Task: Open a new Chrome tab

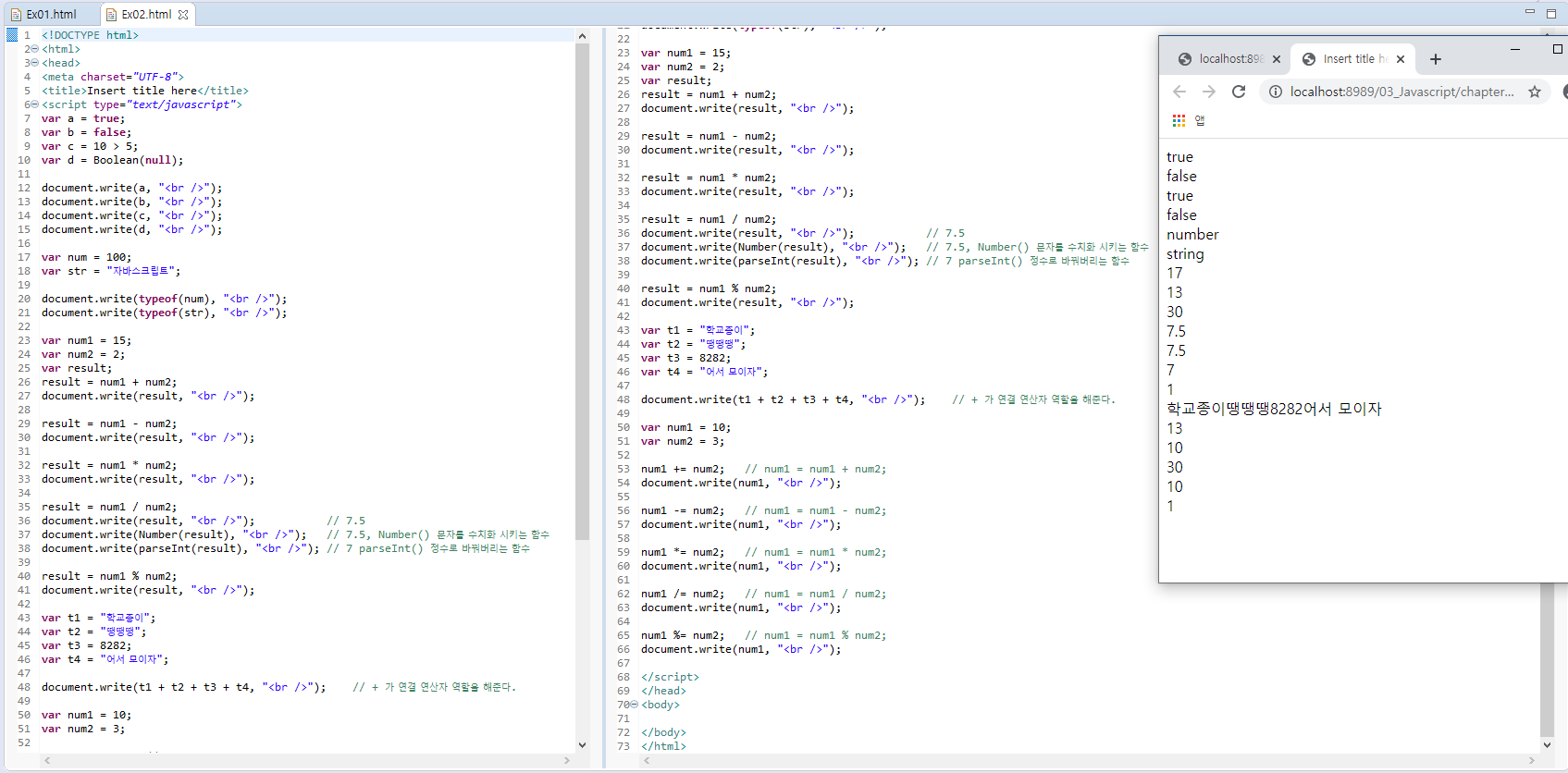Action: tap(1436, 59)
